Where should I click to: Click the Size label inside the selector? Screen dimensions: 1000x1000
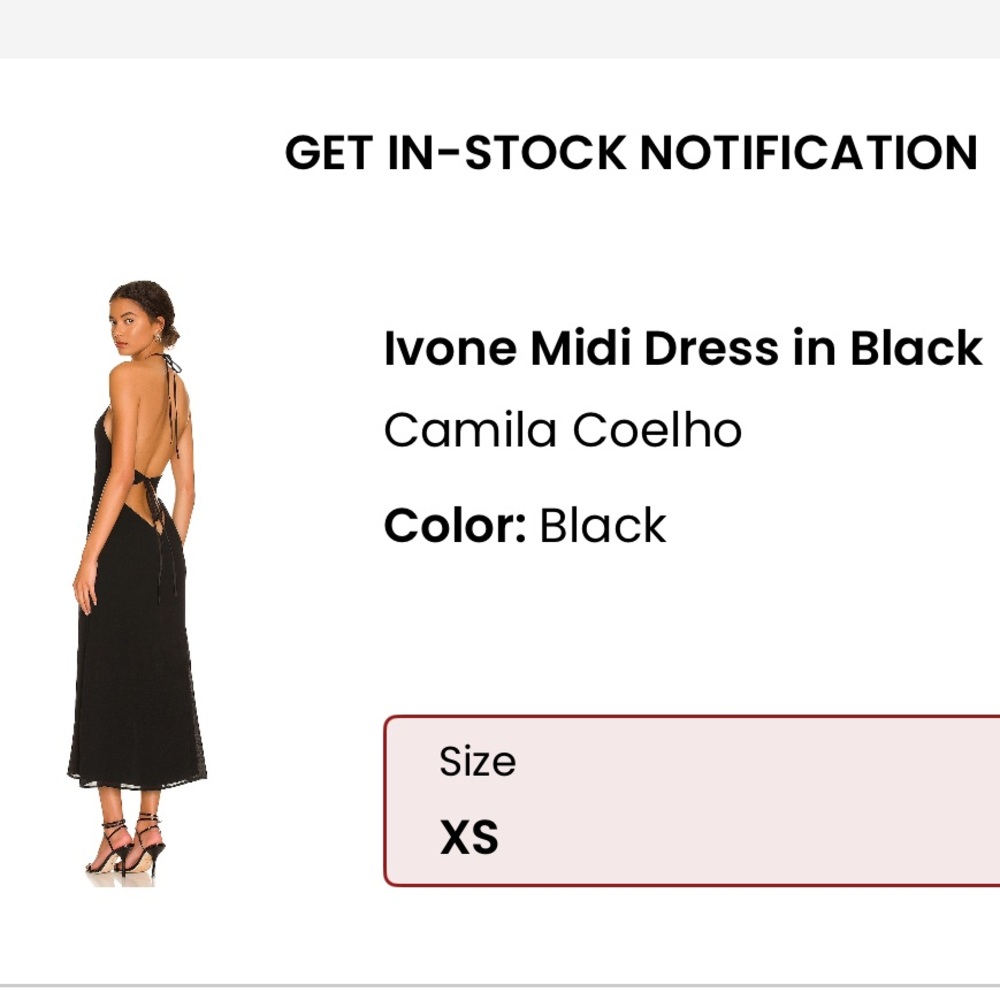(x=477, y=762)
